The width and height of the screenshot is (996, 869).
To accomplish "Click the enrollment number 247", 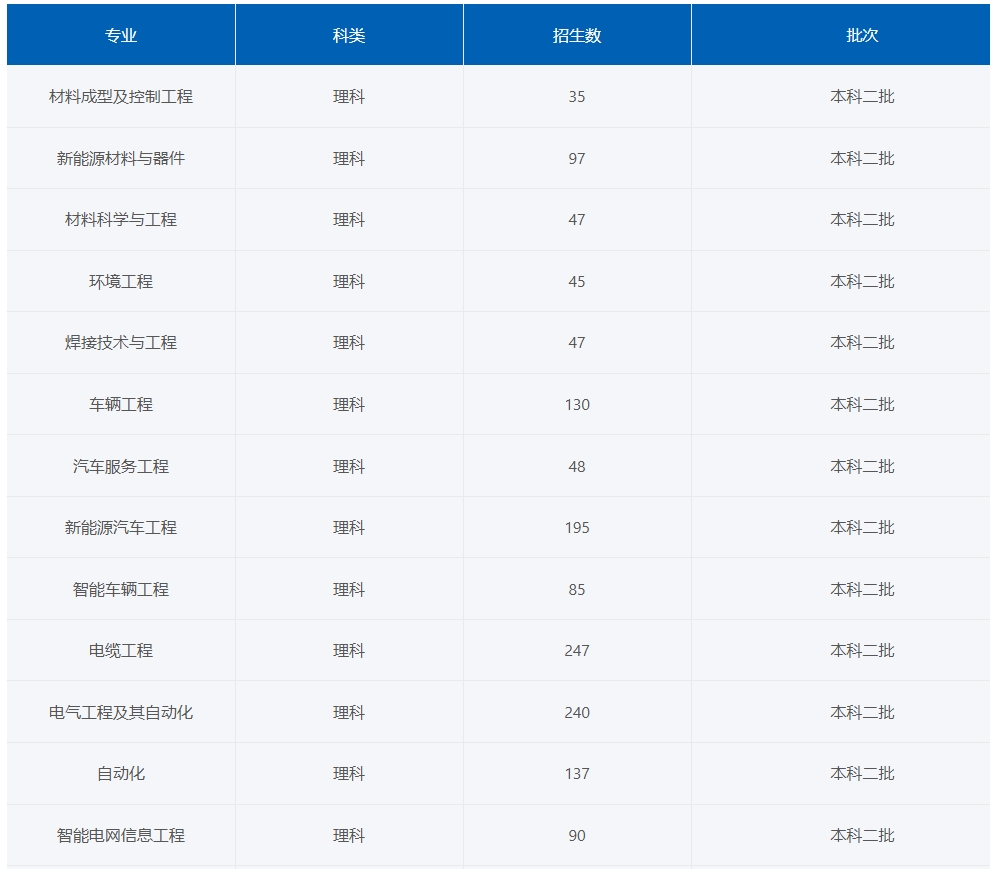I will (x=577, y=651).
